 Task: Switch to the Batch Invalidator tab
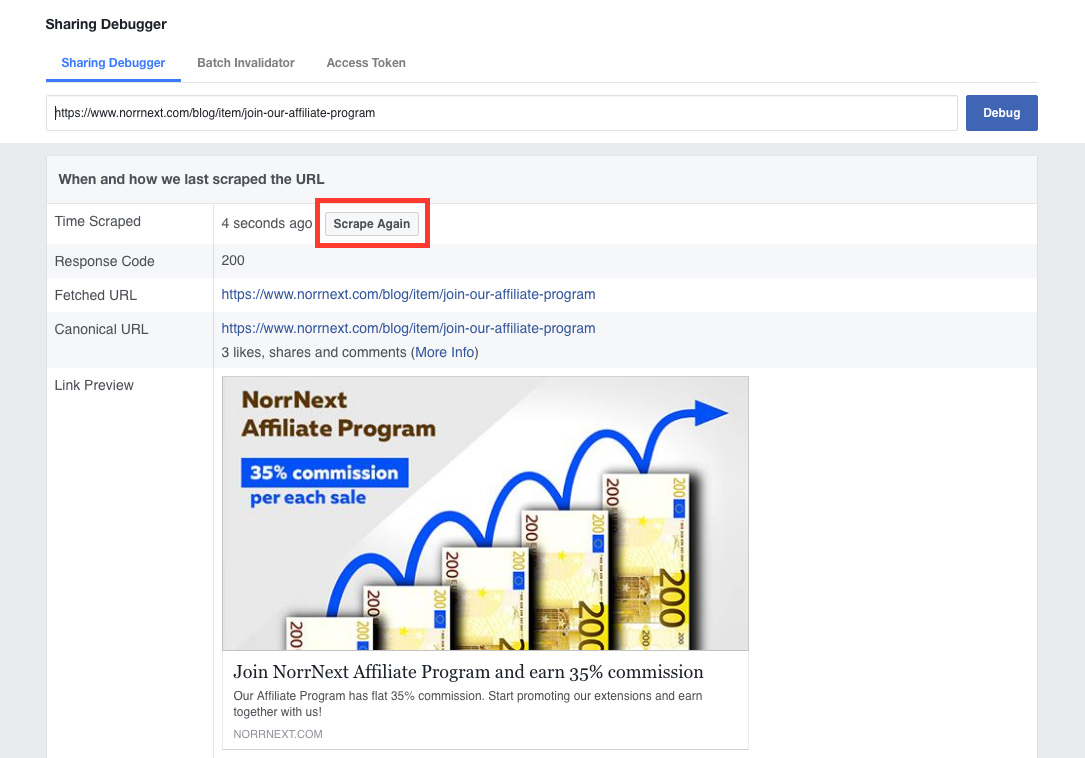[x=245, y=62]
